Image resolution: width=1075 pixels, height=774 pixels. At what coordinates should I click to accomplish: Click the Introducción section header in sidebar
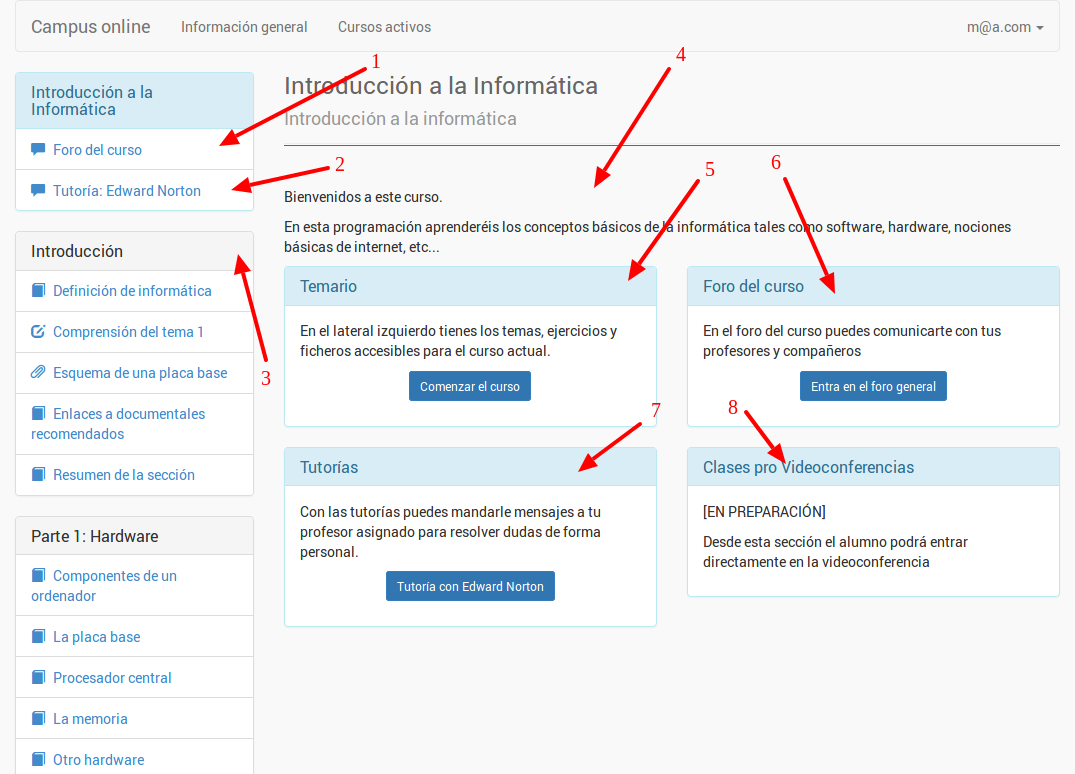coord(134,251)
